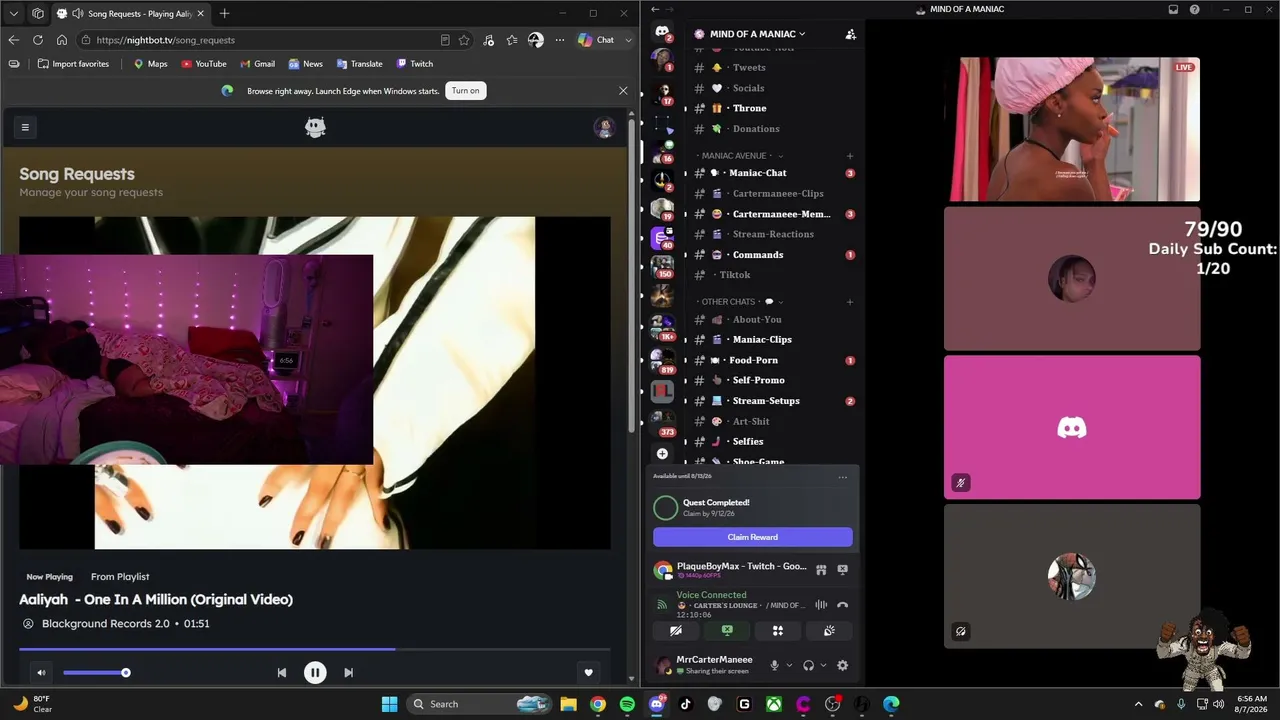Seek on the song progress bar
The width and height of the screenshot is (1280, 720).
(315, 649)
